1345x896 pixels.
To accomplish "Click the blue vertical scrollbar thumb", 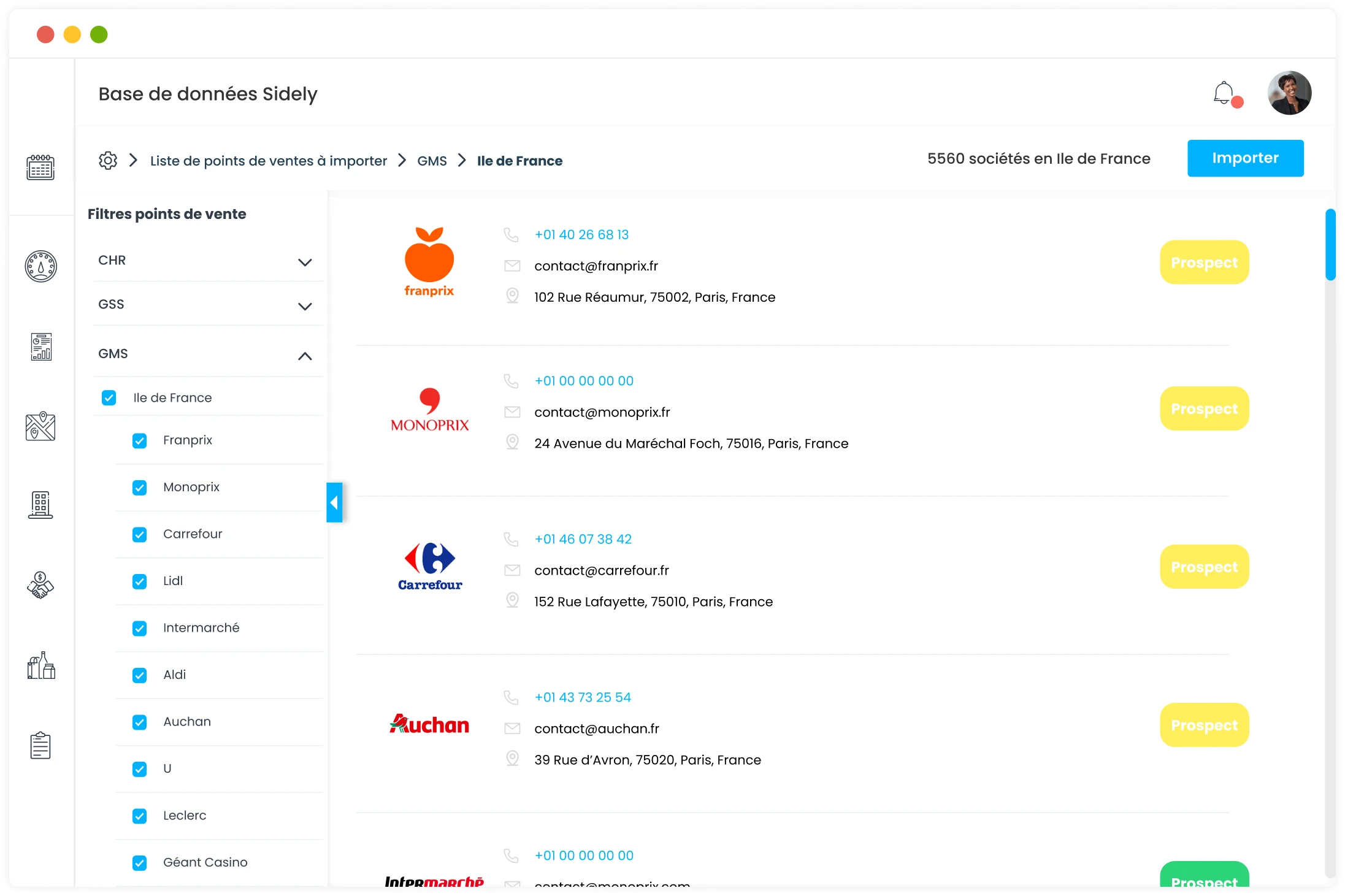I will [x=1330, y=245].
